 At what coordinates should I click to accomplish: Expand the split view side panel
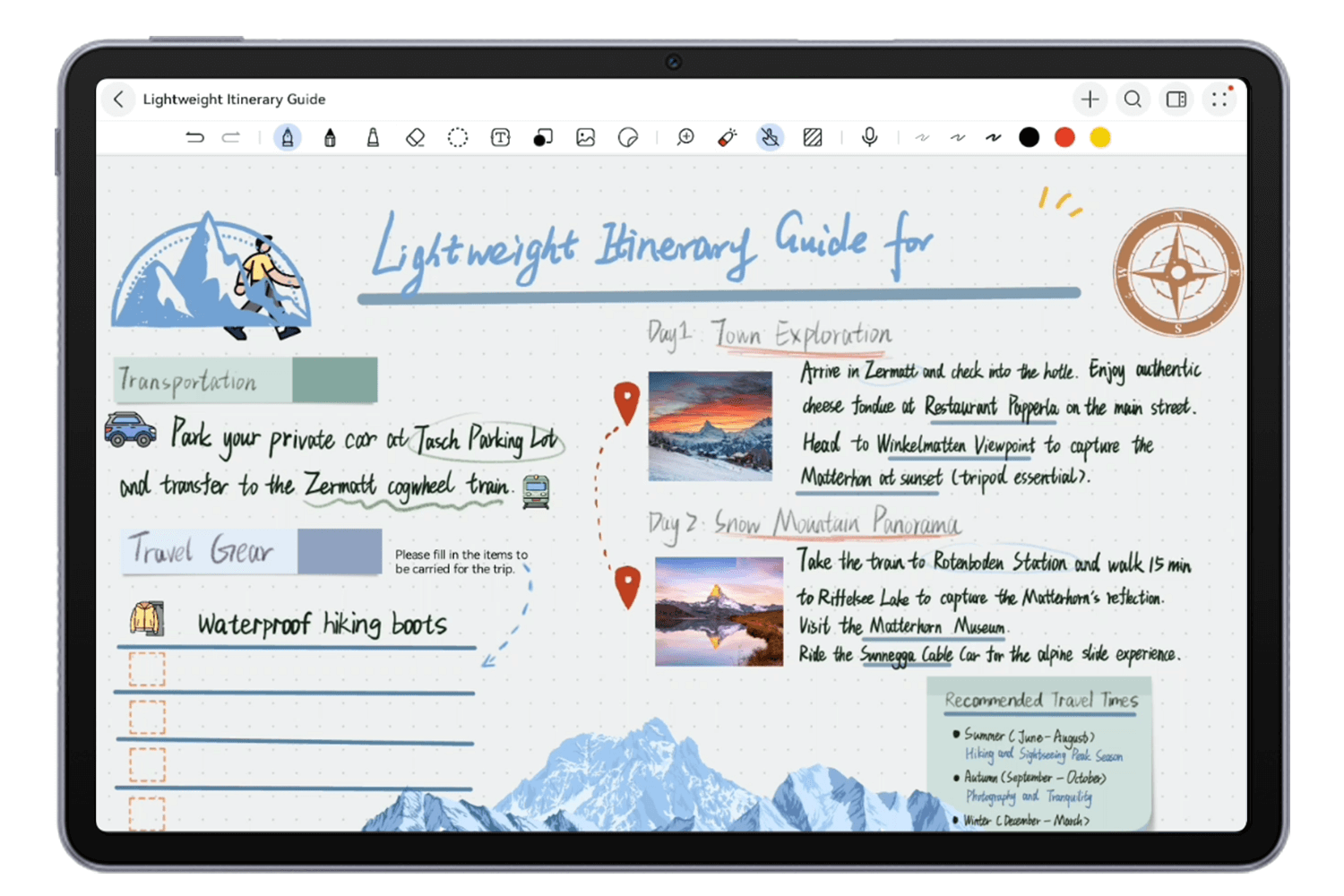[x=1176, y=99]
